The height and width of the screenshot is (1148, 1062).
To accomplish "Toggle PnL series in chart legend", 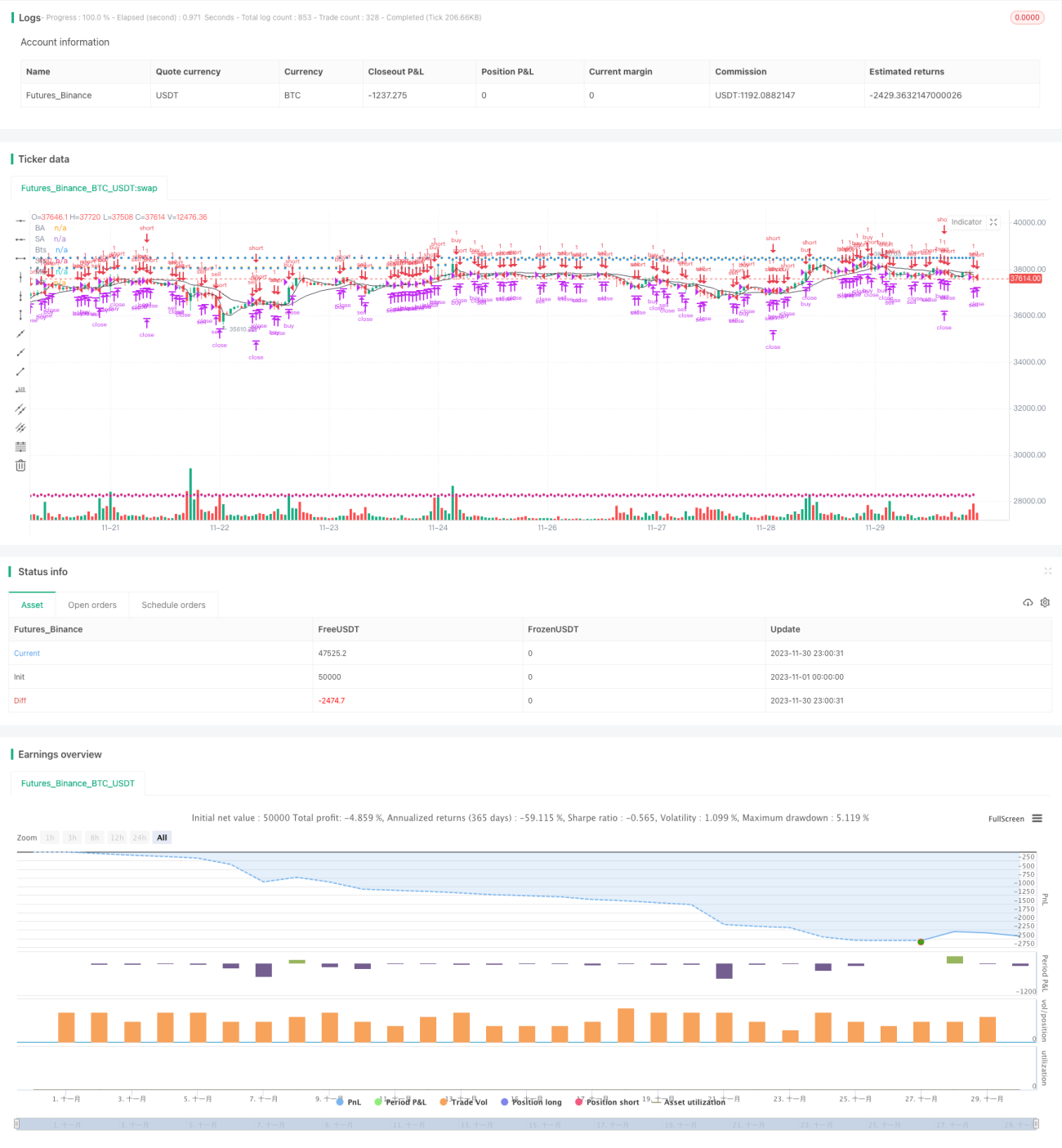I will point(349,1102).
